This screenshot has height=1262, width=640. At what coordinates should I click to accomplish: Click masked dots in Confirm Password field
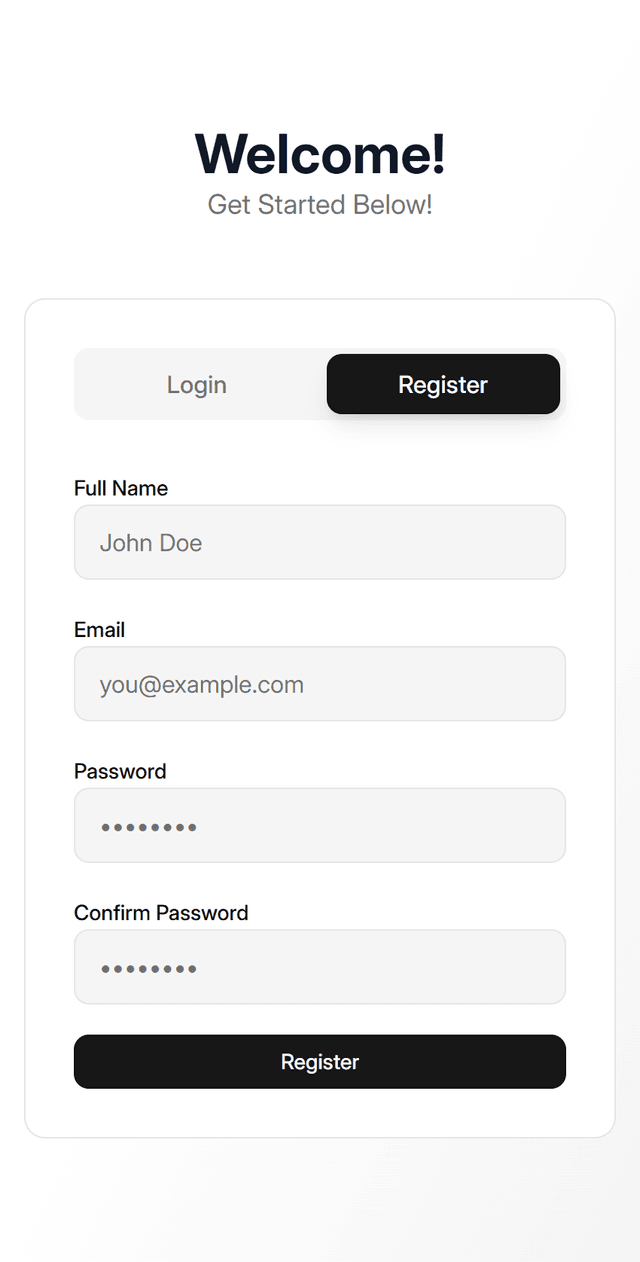149,969
